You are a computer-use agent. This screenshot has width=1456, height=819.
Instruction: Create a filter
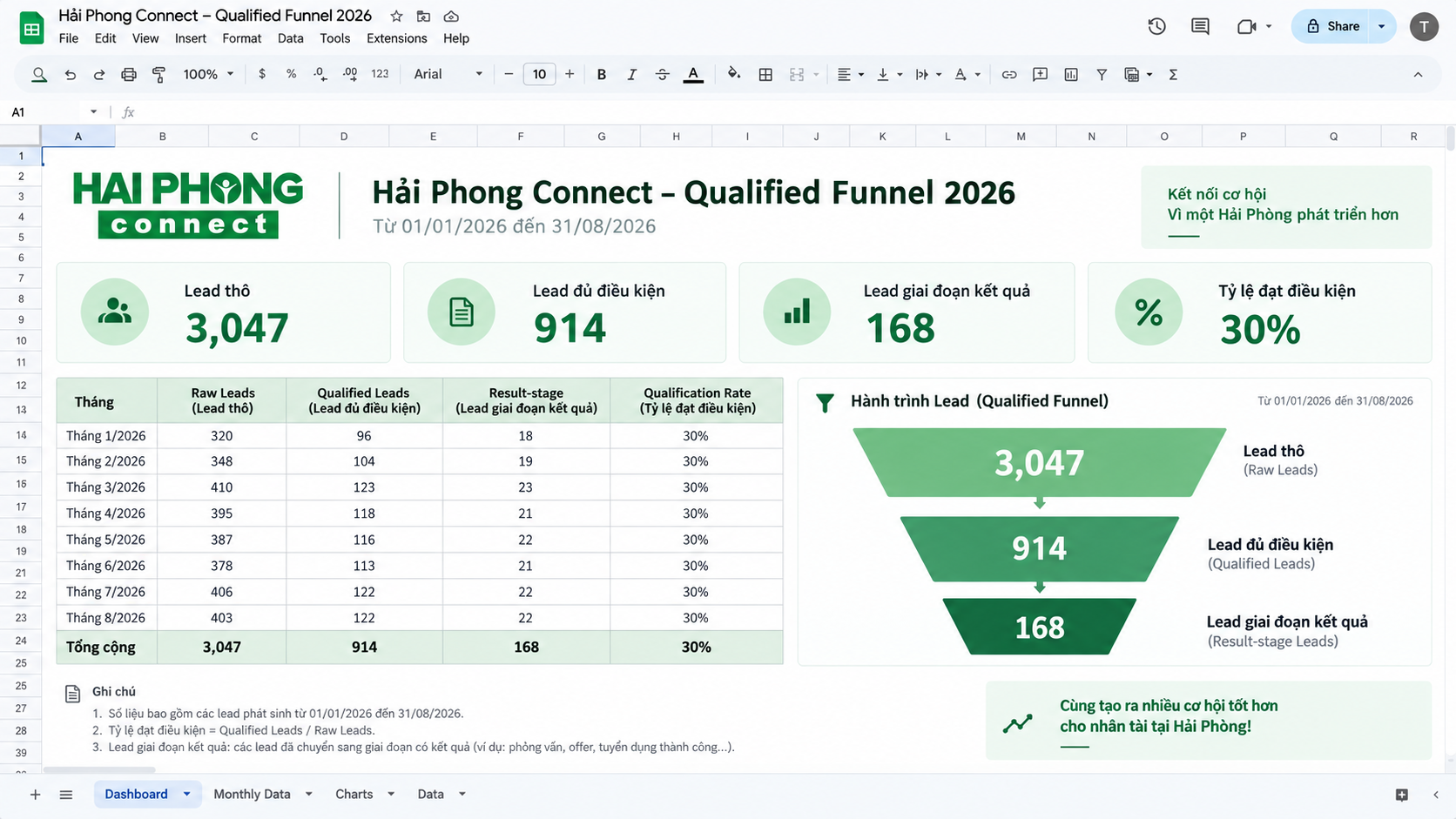(x=1102, y=75)
